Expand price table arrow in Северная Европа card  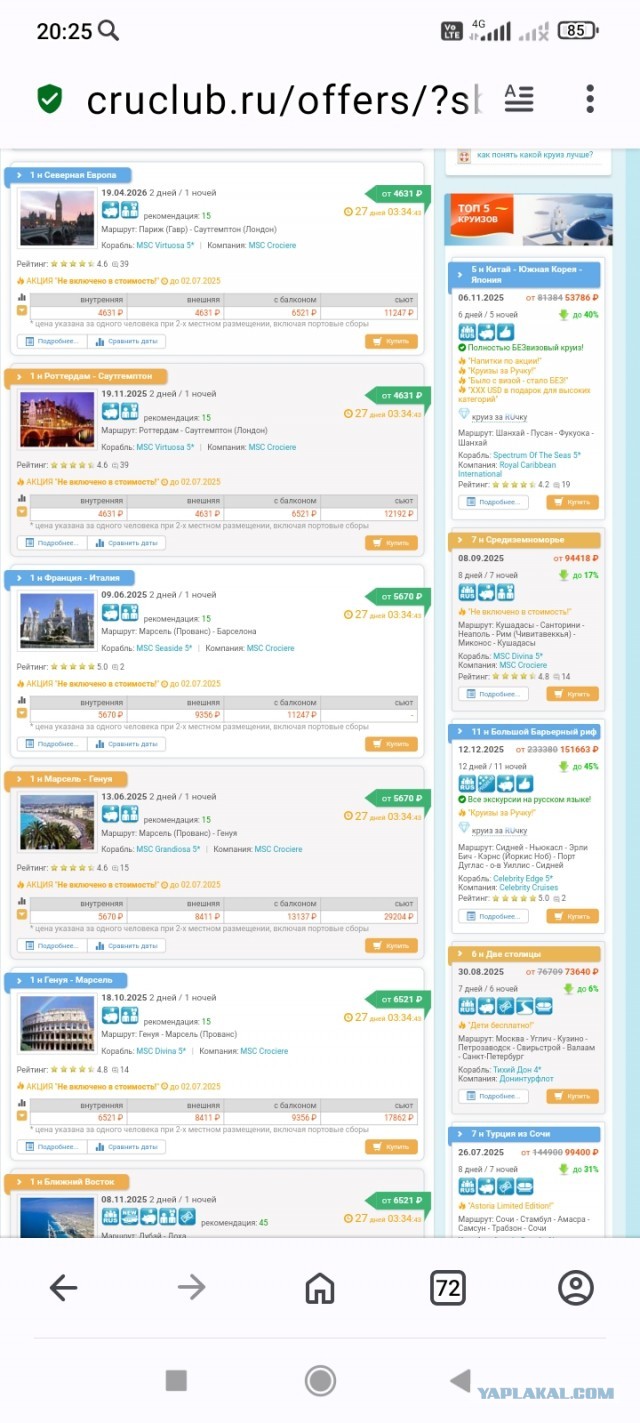(22, 311)
